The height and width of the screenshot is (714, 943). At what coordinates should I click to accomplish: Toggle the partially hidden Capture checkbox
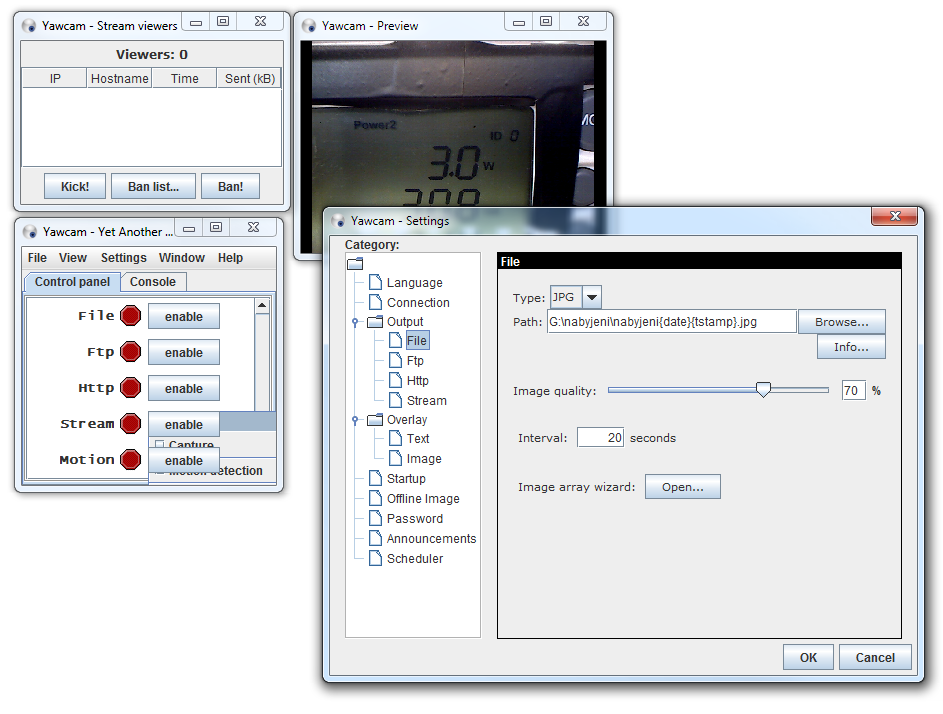pyautogui.click(x=159, y=445)
